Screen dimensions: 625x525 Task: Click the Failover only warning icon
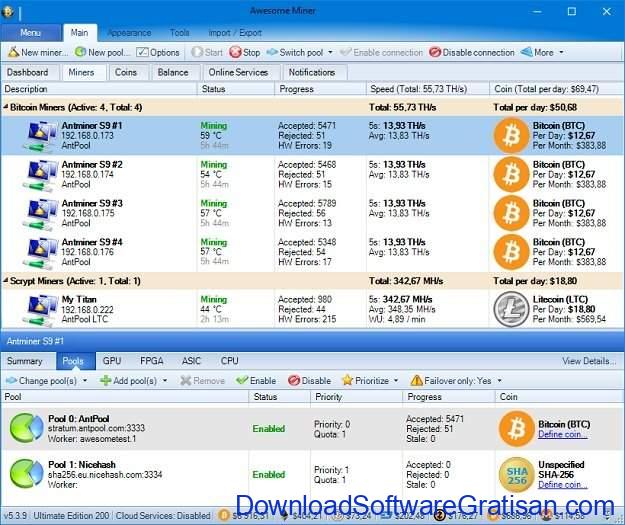point(417,381)
